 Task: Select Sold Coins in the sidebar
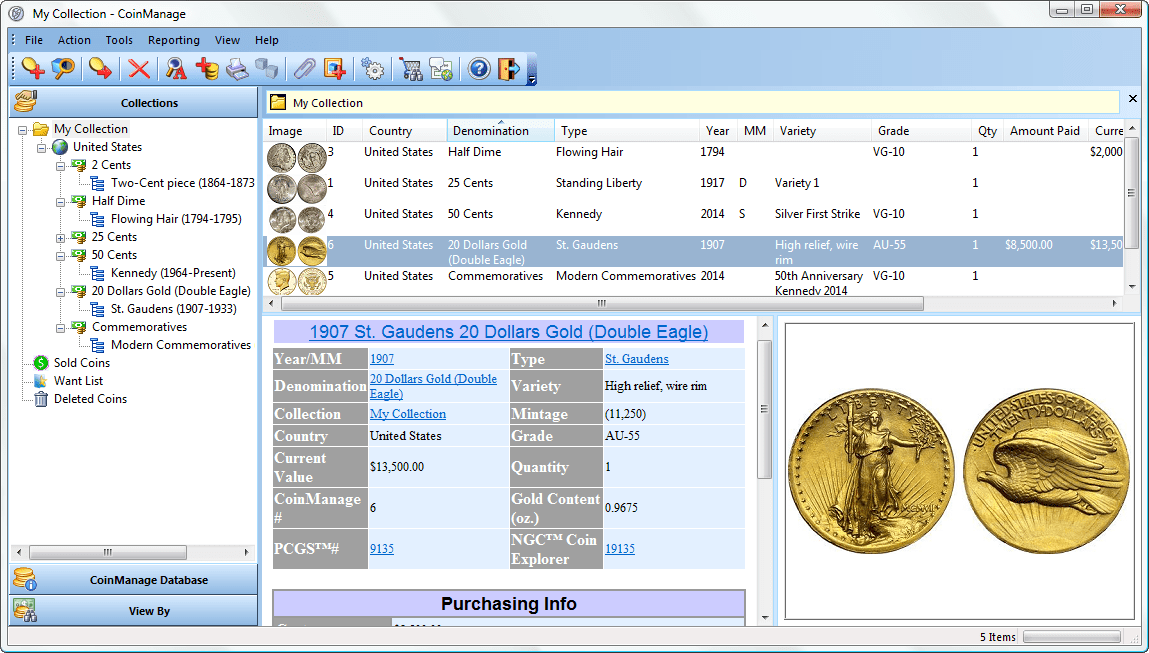coord(84,363)
